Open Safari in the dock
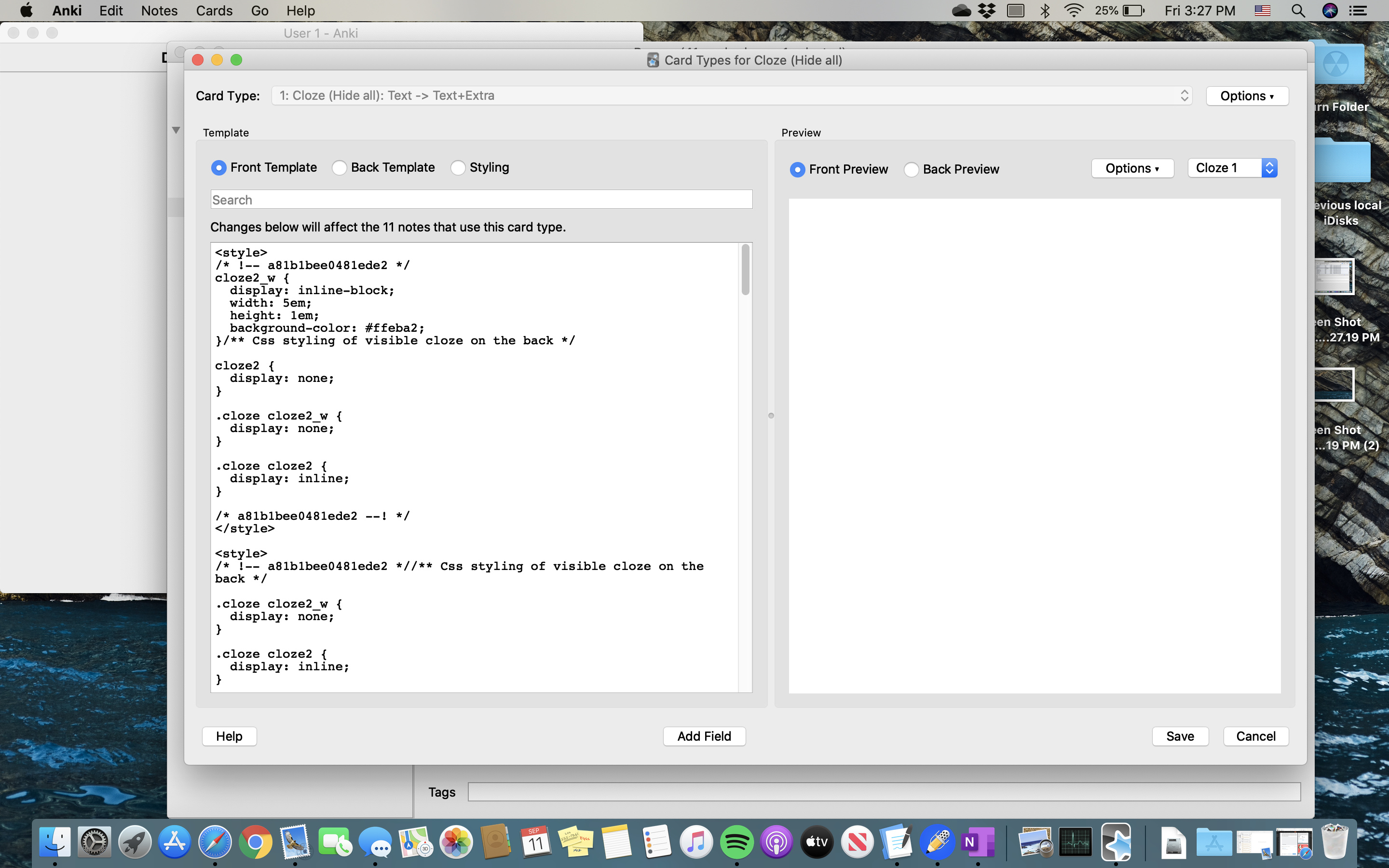Image resolution: width=1389 pixels, height=868 pixels. [x=215, y=842]
